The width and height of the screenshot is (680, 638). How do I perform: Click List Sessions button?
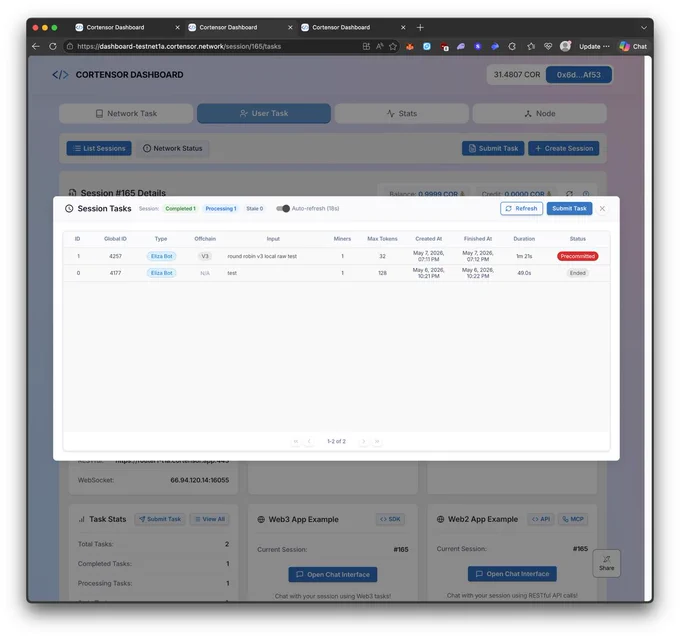[x=99, y=148]
